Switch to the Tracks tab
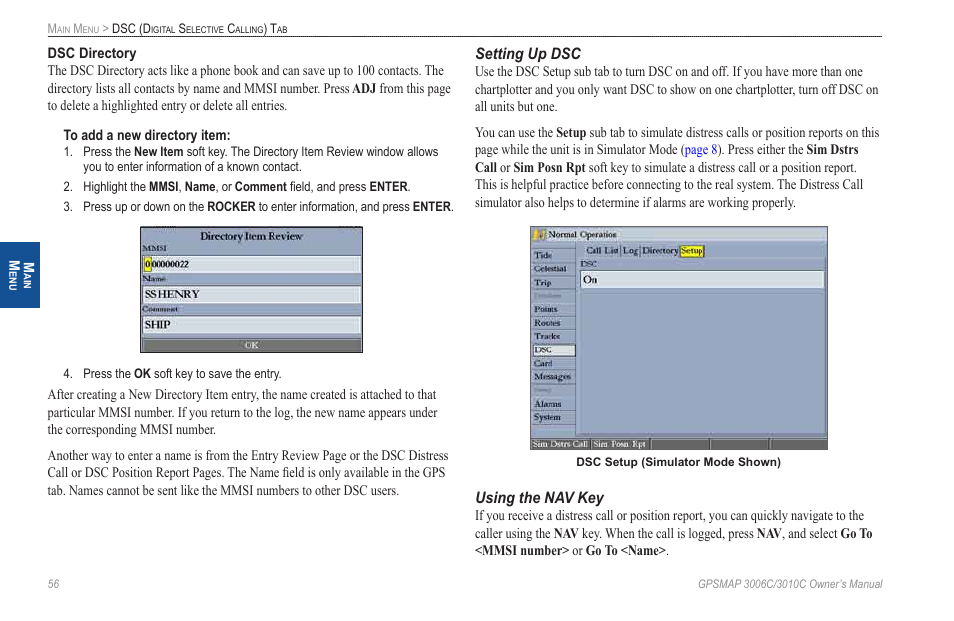The image size is (954, 621). (553, 336)
